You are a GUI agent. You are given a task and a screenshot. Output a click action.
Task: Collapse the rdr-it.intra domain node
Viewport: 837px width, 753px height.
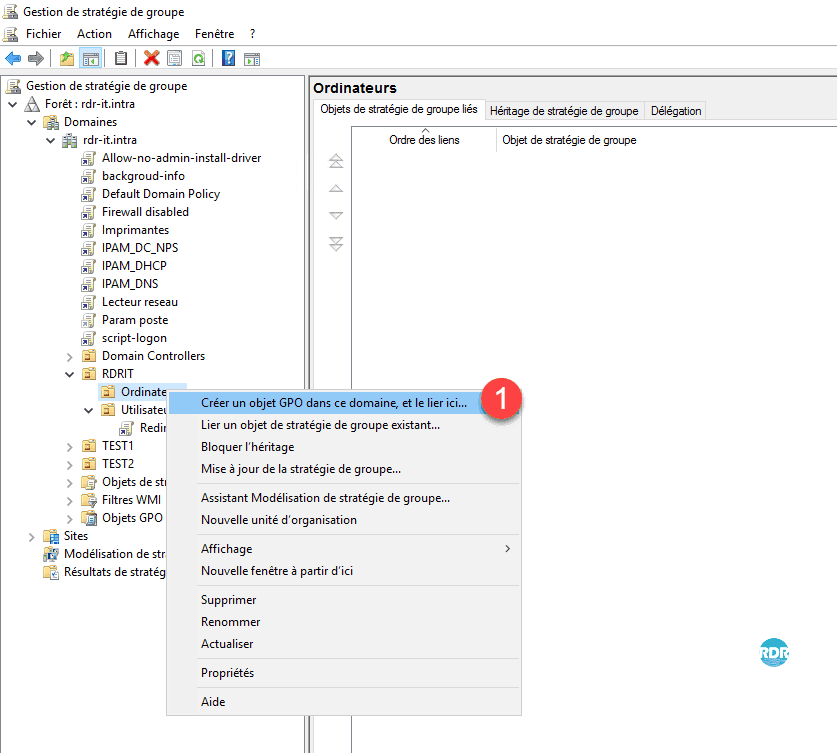pyautogui.click(x=51, y=140)
